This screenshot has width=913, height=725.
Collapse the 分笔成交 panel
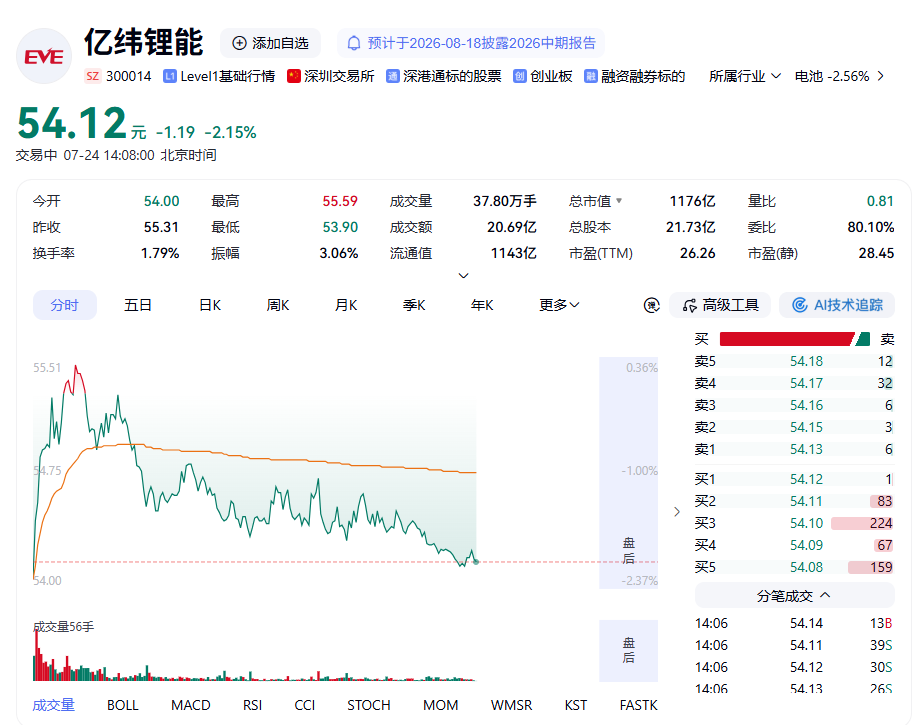tap(795, 596)
